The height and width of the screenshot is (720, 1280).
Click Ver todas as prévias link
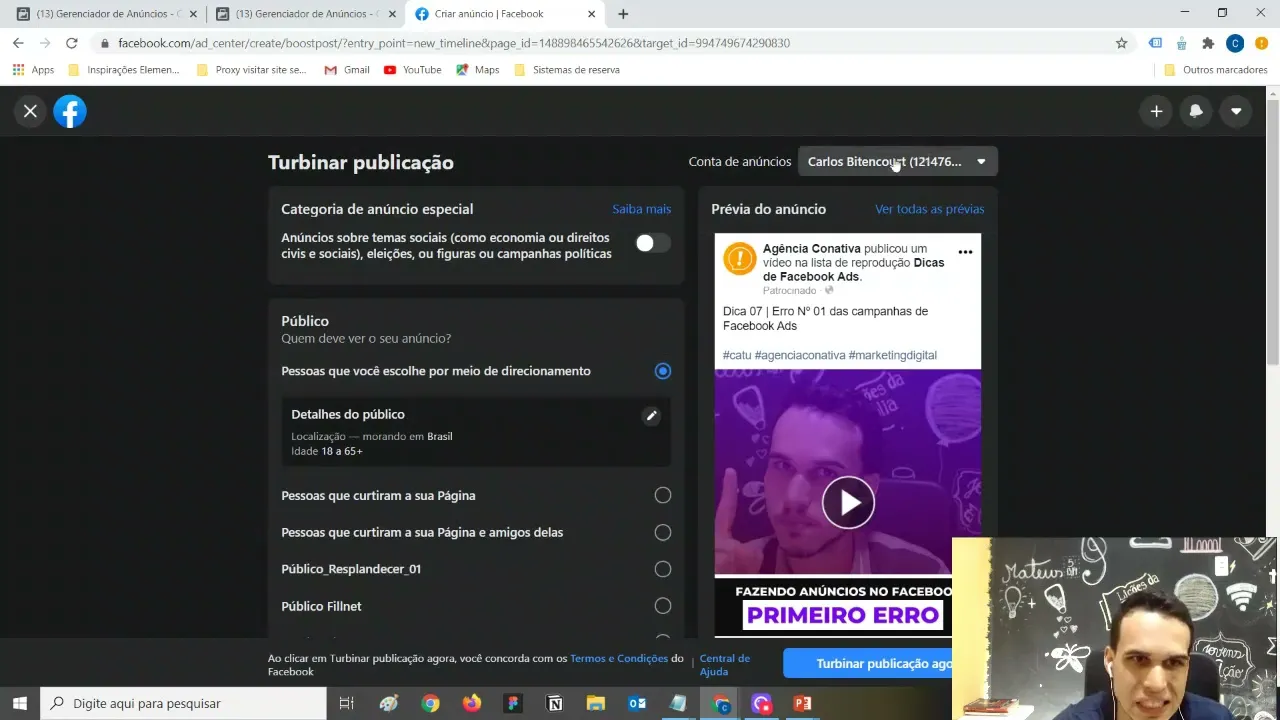(929, 209)
